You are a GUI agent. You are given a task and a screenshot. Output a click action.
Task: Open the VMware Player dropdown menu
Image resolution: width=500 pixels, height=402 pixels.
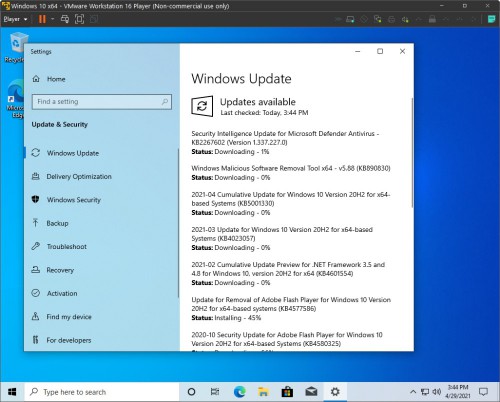[x=15, y=19]
